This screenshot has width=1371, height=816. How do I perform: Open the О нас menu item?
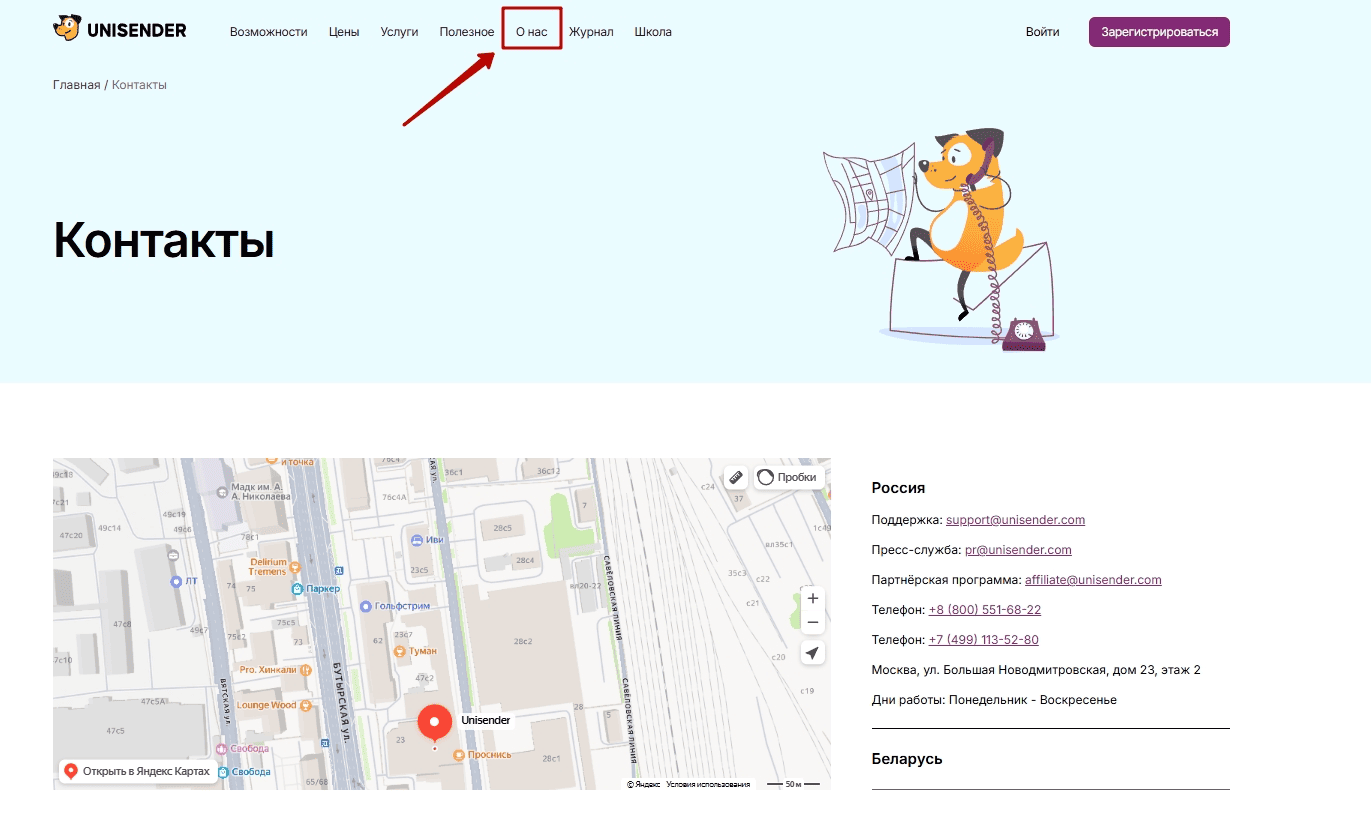coord(532,32)
